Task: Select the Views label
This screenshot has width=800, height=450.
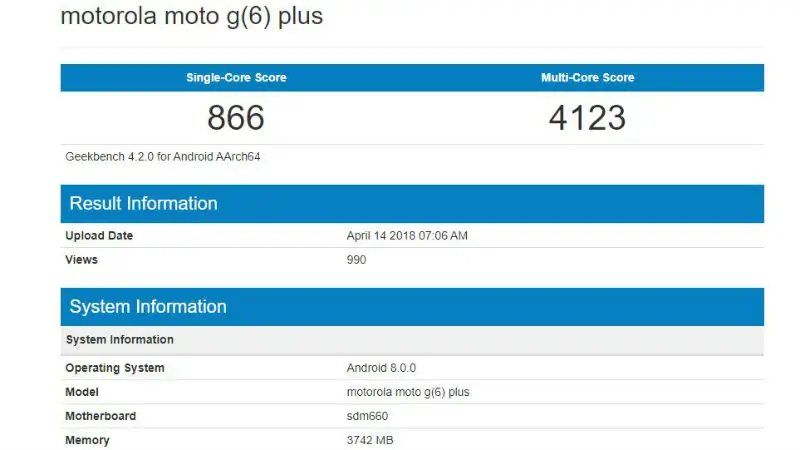Action: [81, 260]
